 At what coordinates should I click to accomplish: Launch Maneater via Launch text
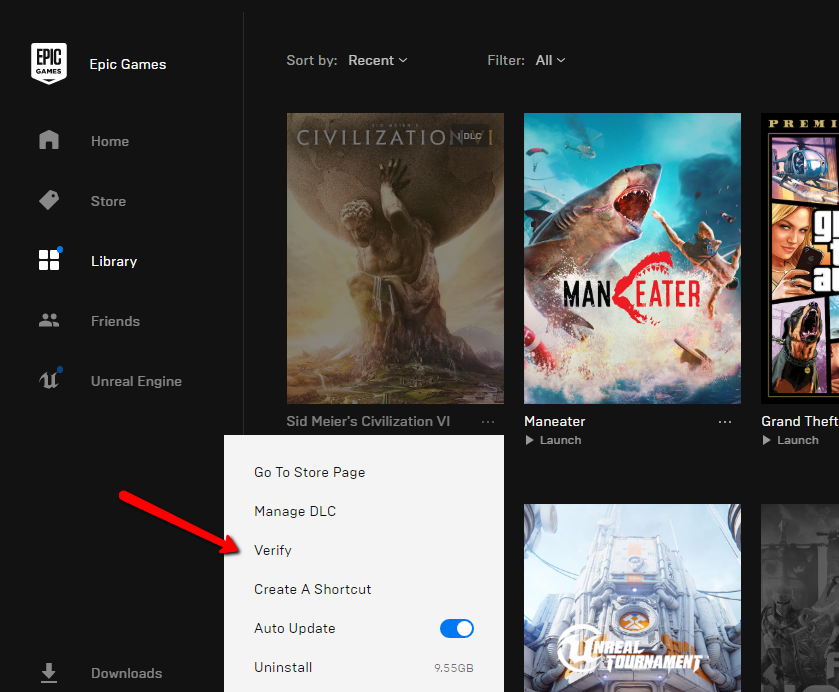pyautogui.click(x=560, y=440)
